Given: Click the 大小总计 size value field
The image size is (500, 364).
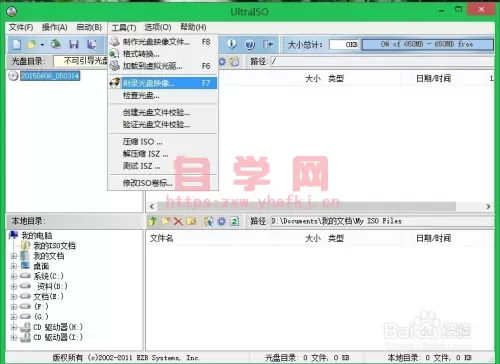Looking at the screenshot, I should pos(344,44).
